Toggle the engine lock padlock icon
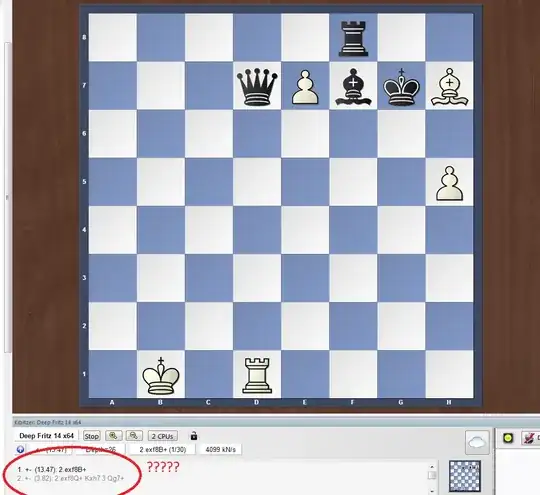The width and height of the screenshot is (540, 495). pyautogui.click(x=194, y=436)
